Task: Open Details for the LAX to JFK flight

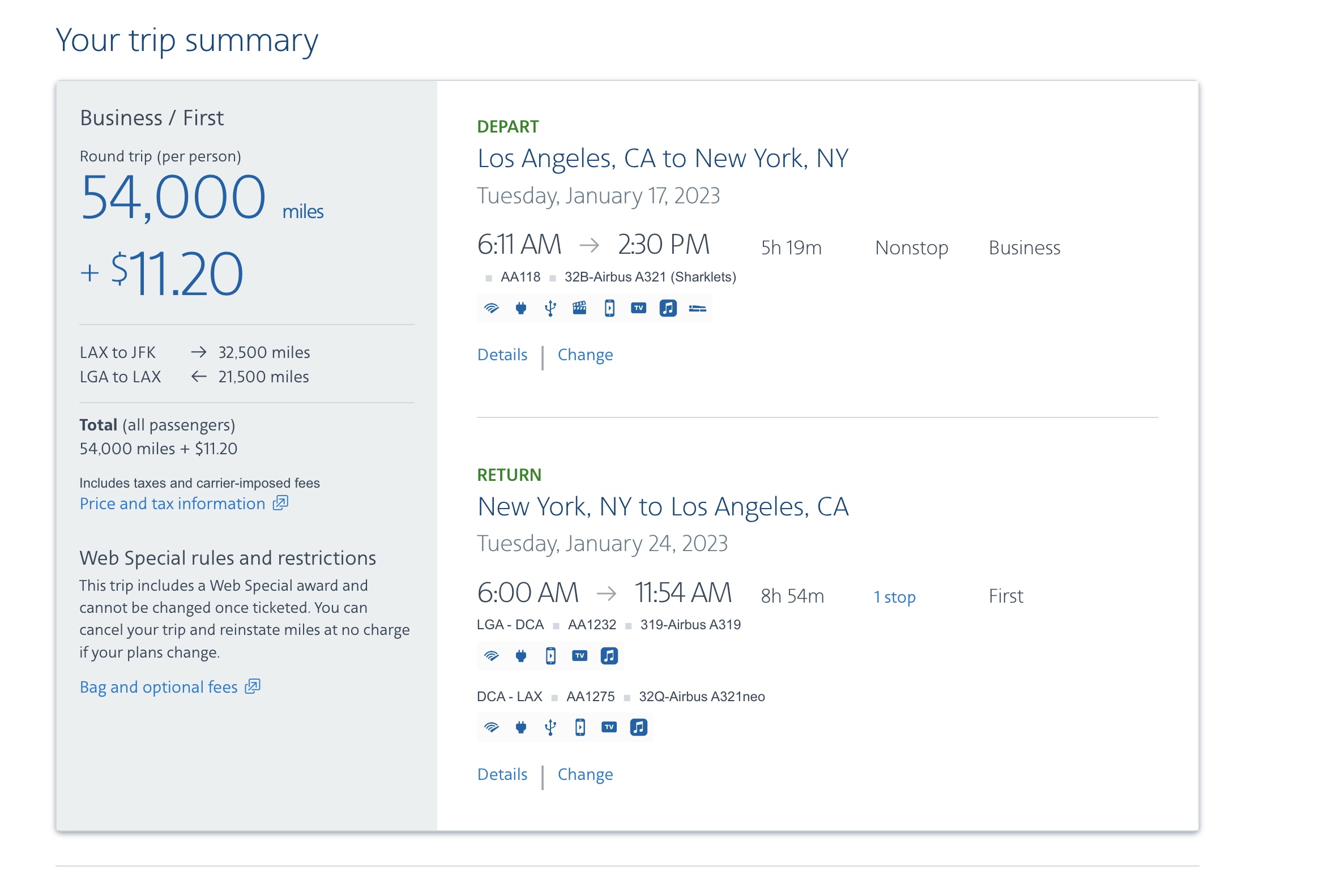Action: coord(502,355)
